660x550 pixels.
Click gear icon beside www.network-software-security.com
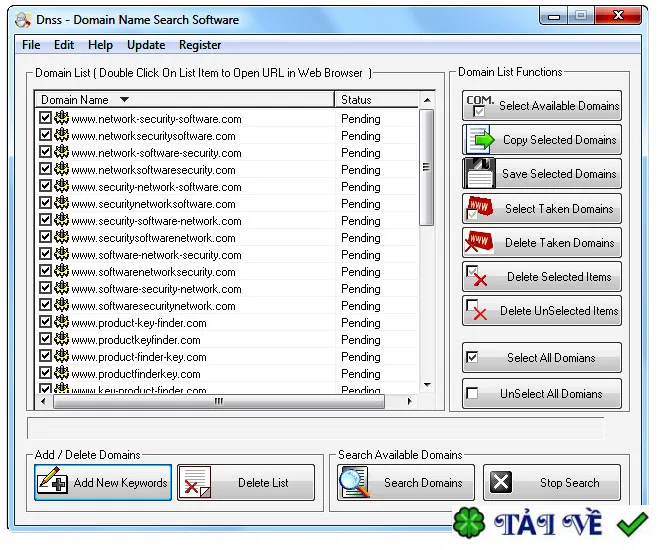61,152
